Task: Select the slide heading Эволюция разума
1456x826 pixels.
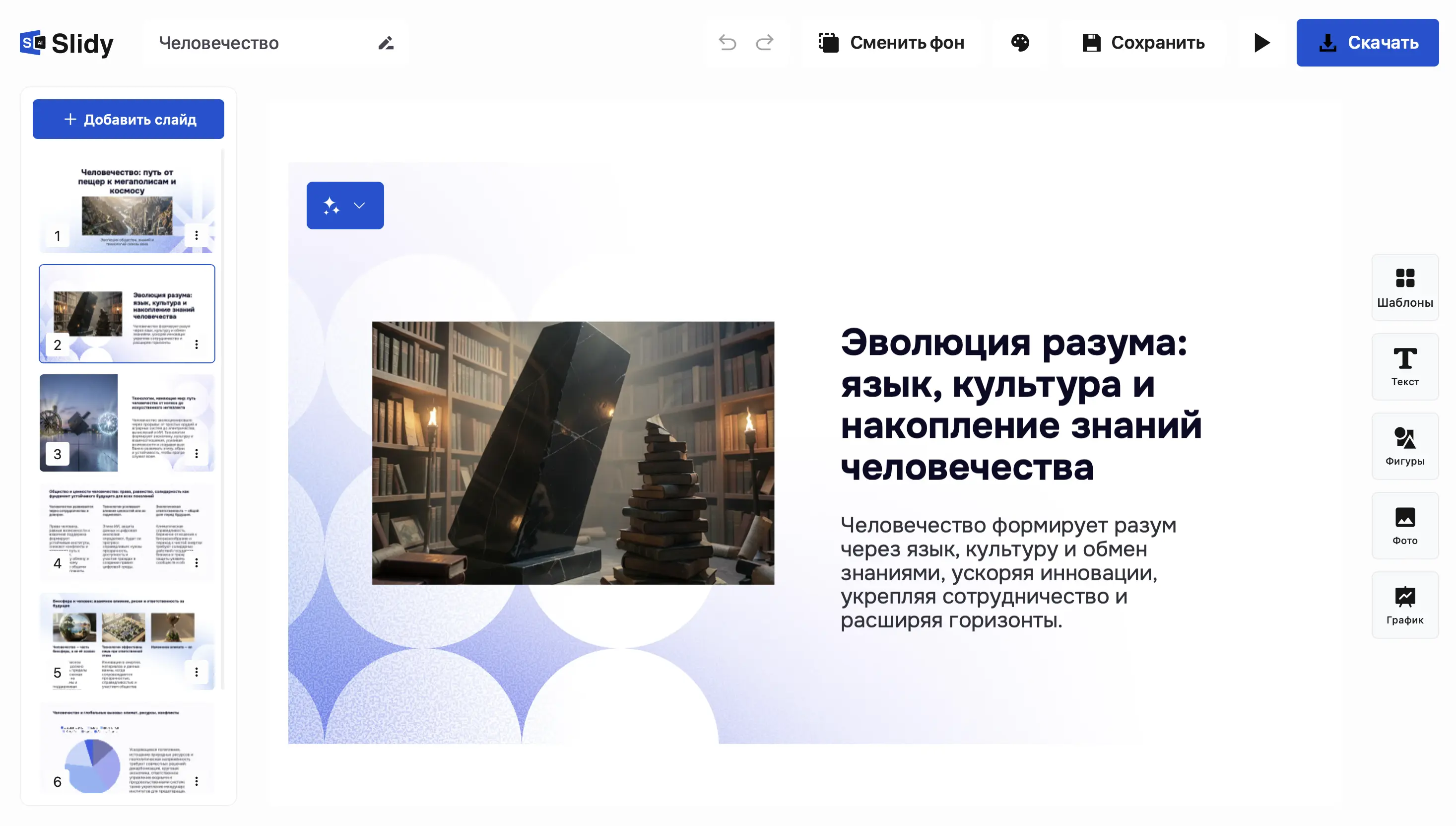Action: (x=1021, y=404)
